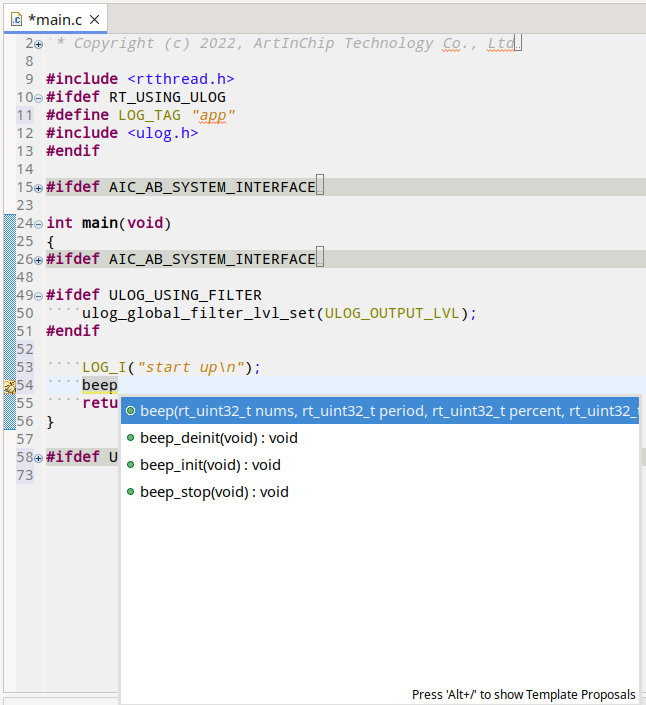This screenshot has height=705, width=646.
Task: Click the "start up\n" string on line 53
Action: (x=190, y=367)
